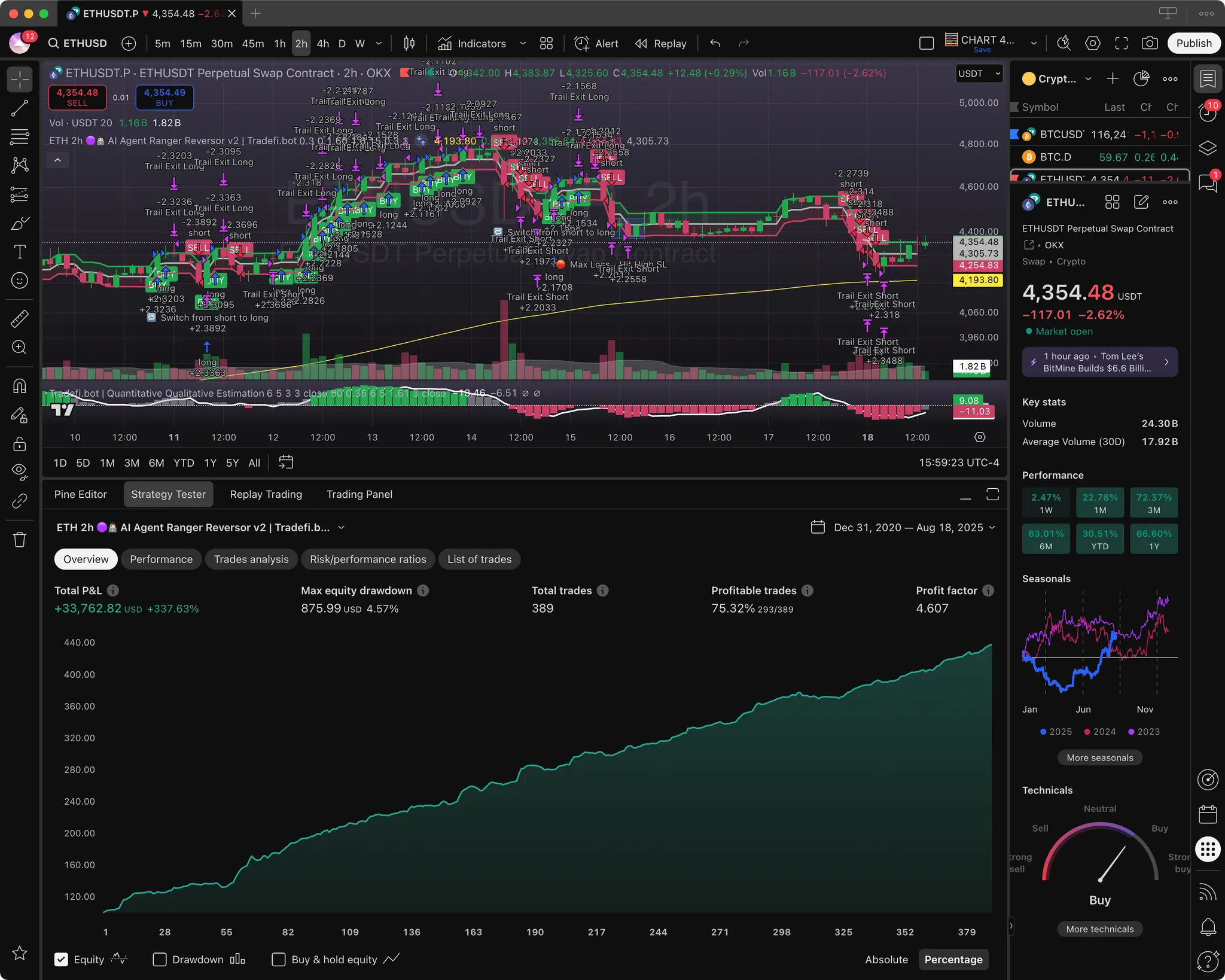This screenshot has height=980, width=1225.
Task: Open the candlestick chart type selector
Action: [x=409, y=43]
